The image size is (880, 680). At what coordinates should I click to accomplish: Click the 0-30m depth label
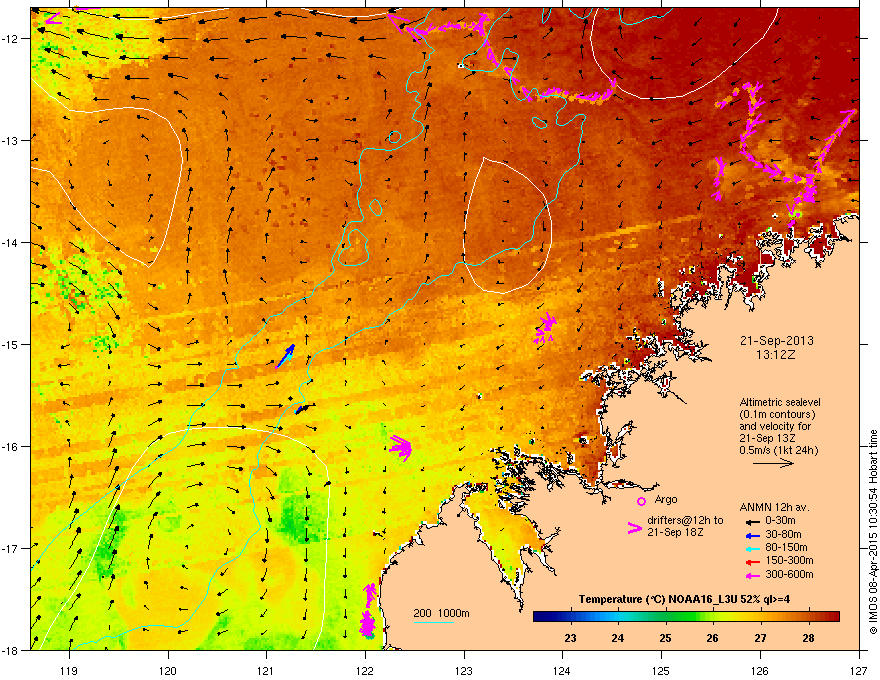point(780,521)
